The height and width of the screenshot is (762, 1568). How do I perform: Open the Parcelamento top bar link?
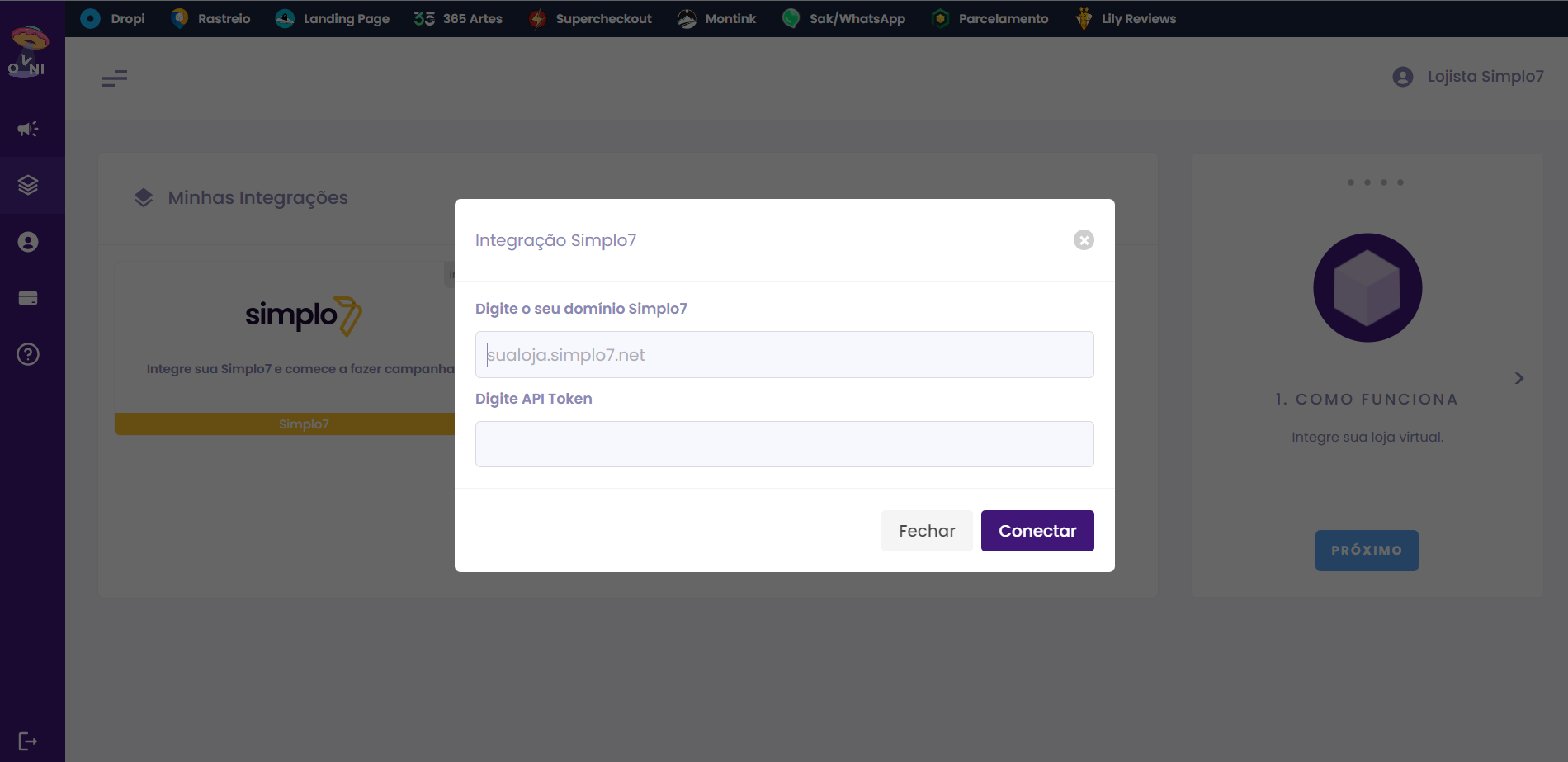click(989, 18)
